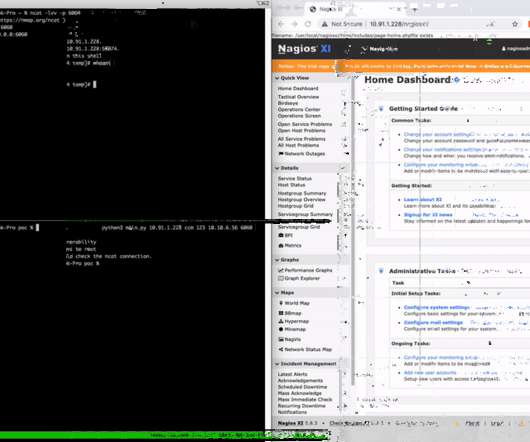
Task: Click the Administrative Tasks dashlet icon
Action: pos(381,271)
